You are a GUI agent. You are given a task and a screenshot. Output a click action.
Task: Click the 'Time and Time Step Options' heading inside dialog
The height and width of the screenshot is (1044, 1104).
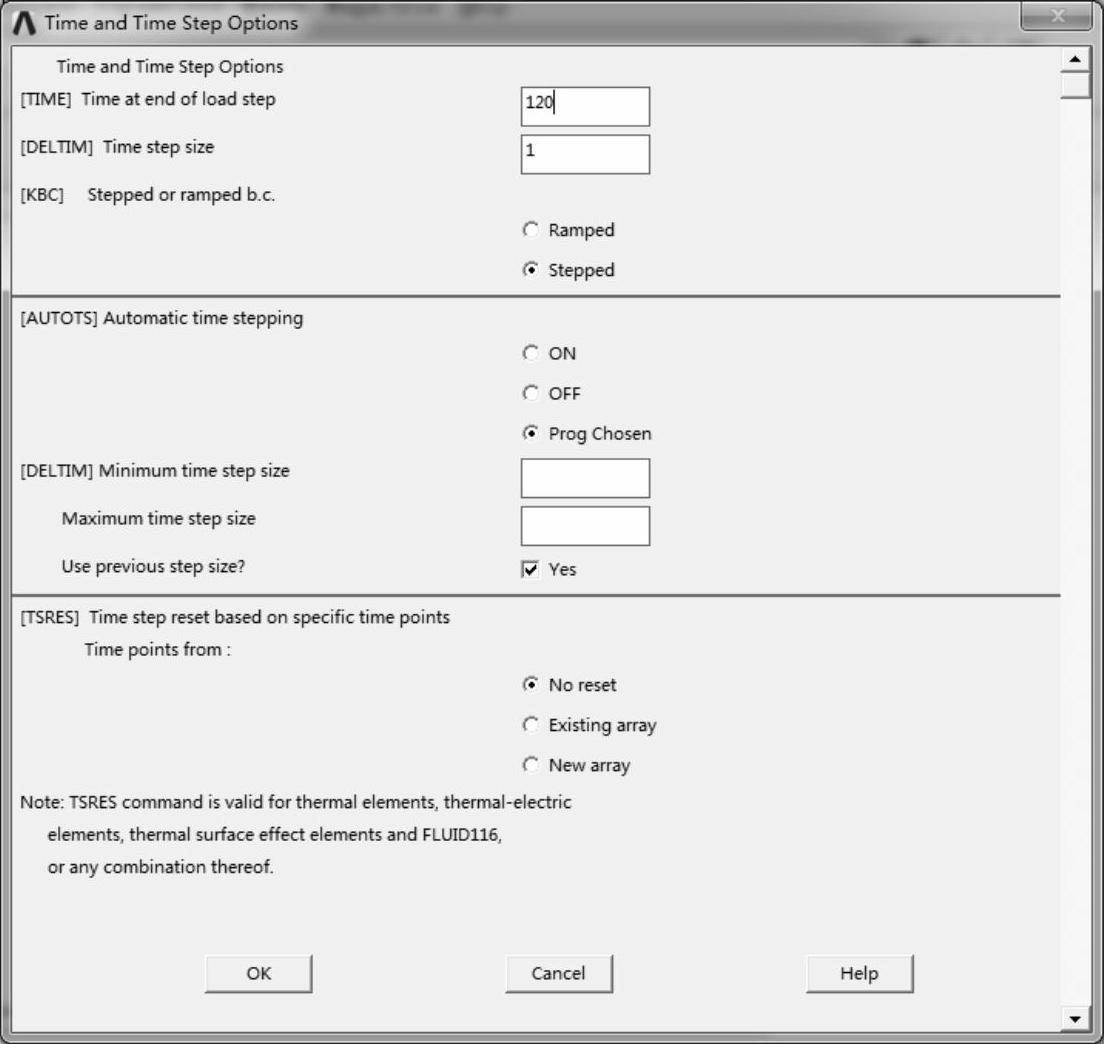tap(170, 67)
